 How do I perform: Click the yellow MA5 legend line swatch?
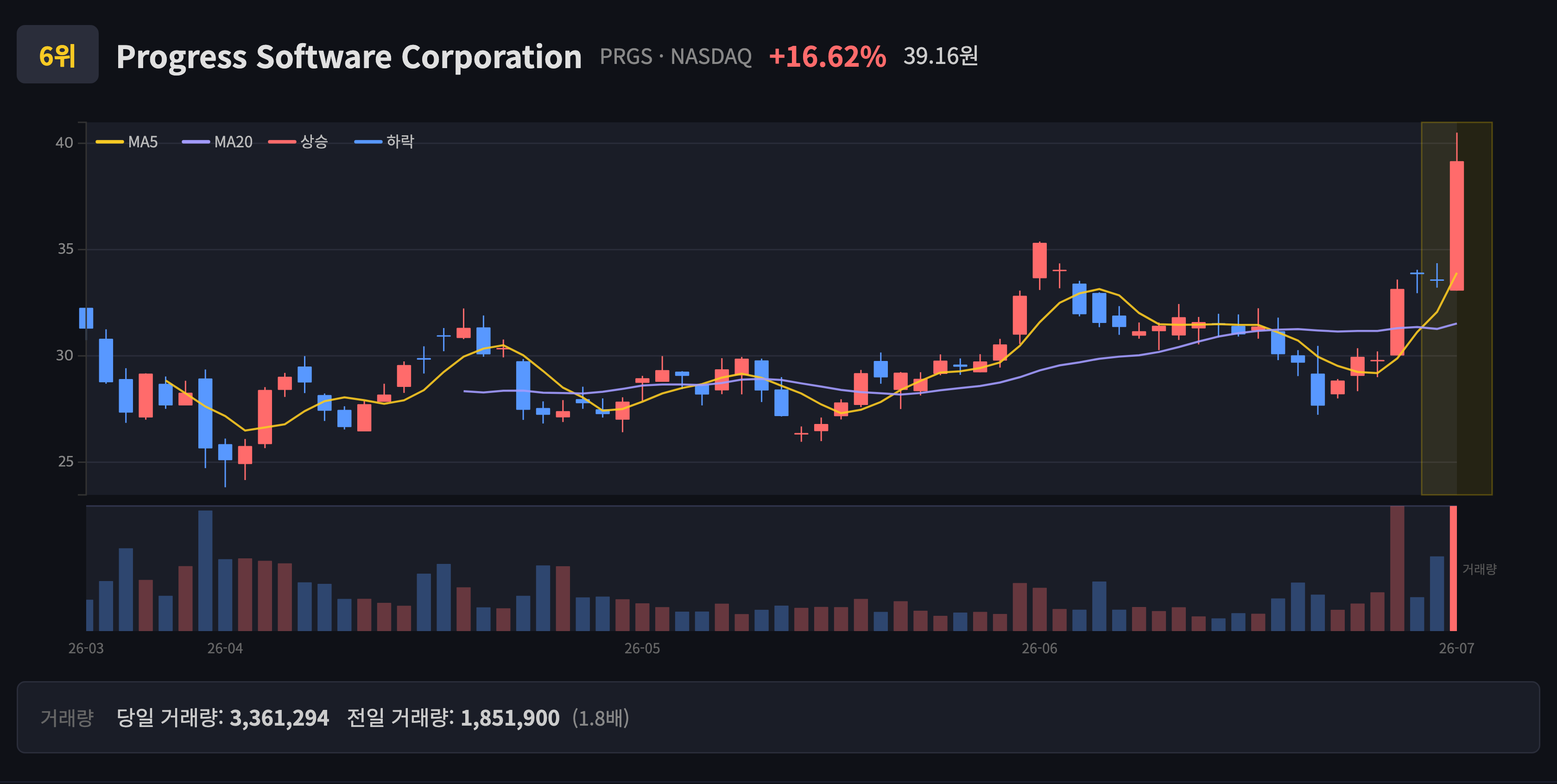coord(109,142)
